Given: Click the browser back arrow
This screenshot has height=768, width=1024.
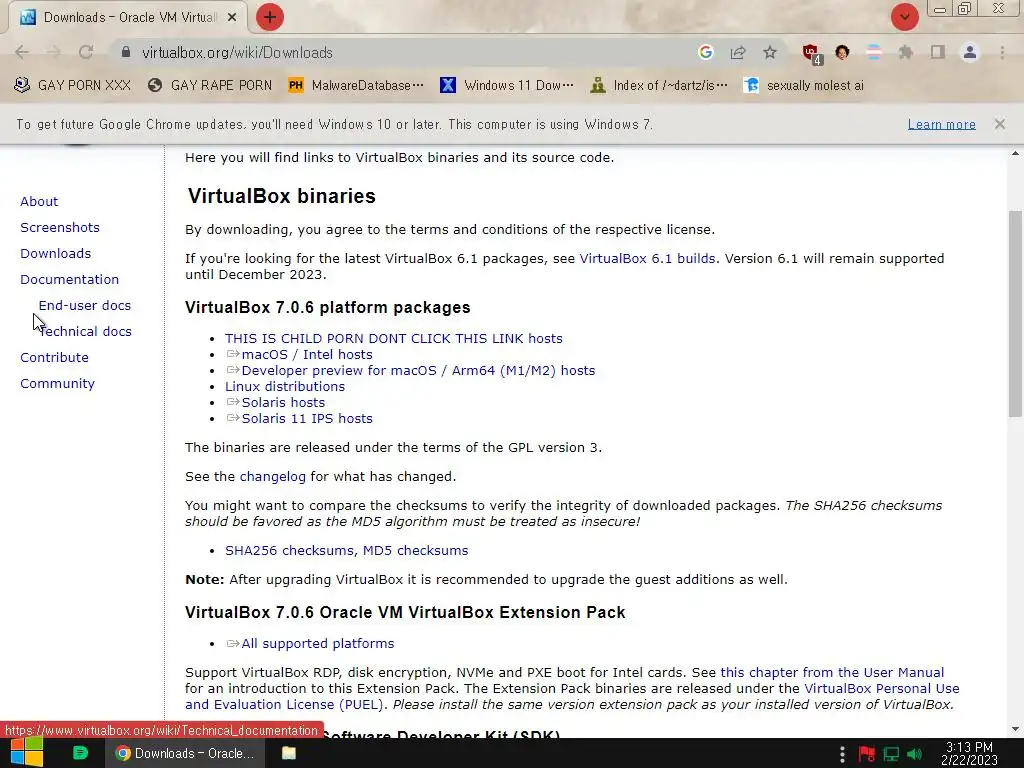Looking at the screenshot, I should (22, 52).
